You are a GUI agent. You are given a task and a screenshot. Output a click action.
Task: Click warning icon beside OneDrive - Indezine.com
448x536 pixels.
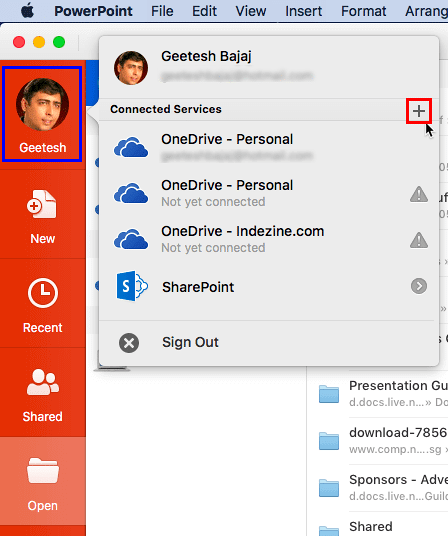tap(419, 240)
